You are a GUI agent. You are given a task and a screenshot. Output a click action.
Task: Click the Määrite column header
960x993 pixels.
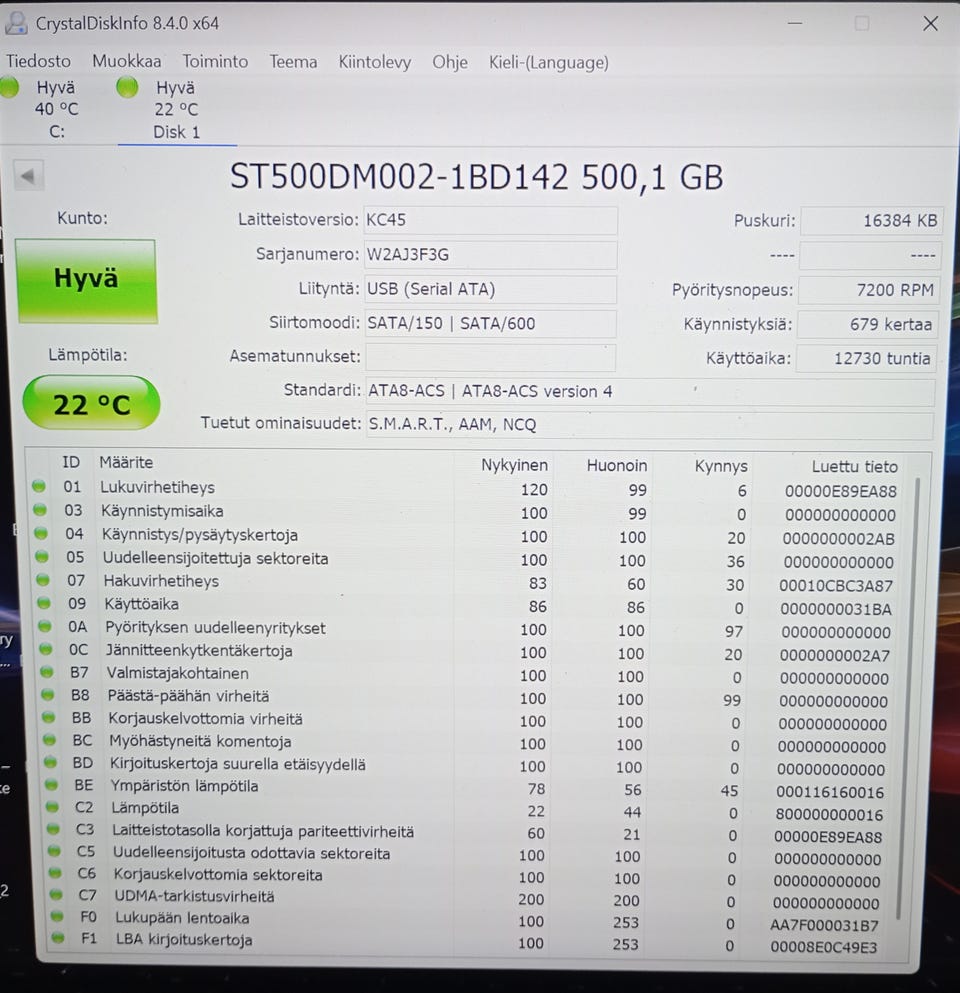click(x=126, y=463)
